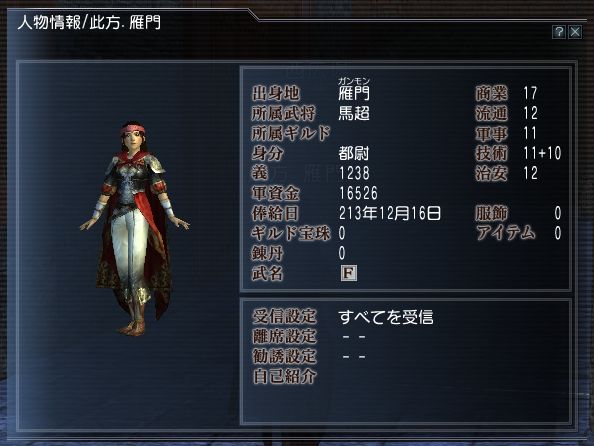Click the 俸給日 date 213年12月16日
594x446 pixels.
[390, 213]
